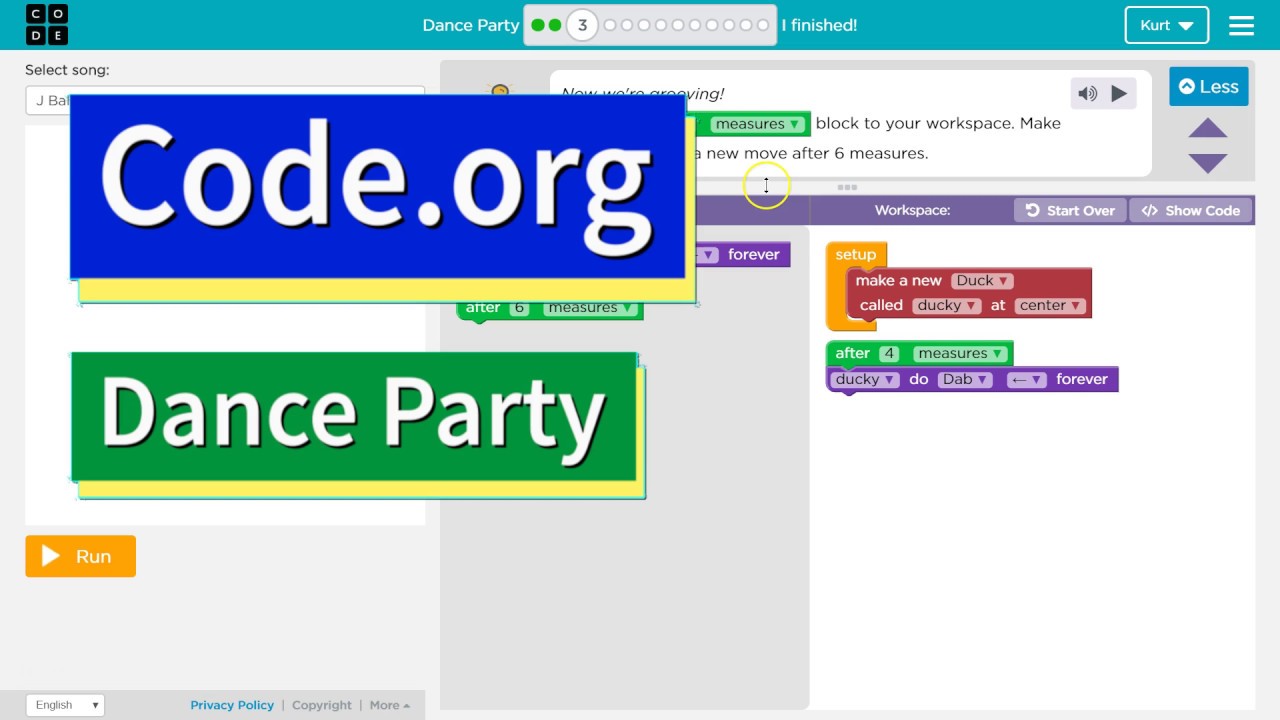Select the current level 3 bubble
Image resolution: width=1280 pixels, height=720 pixels.
(582, 25)
